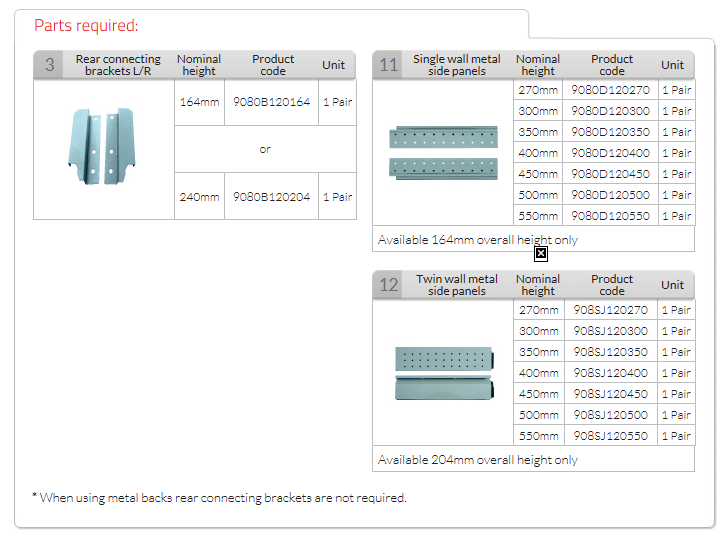Screen dimensions: 728x540
Task: Click the number 3 part badge
Action: click(49, 65)
